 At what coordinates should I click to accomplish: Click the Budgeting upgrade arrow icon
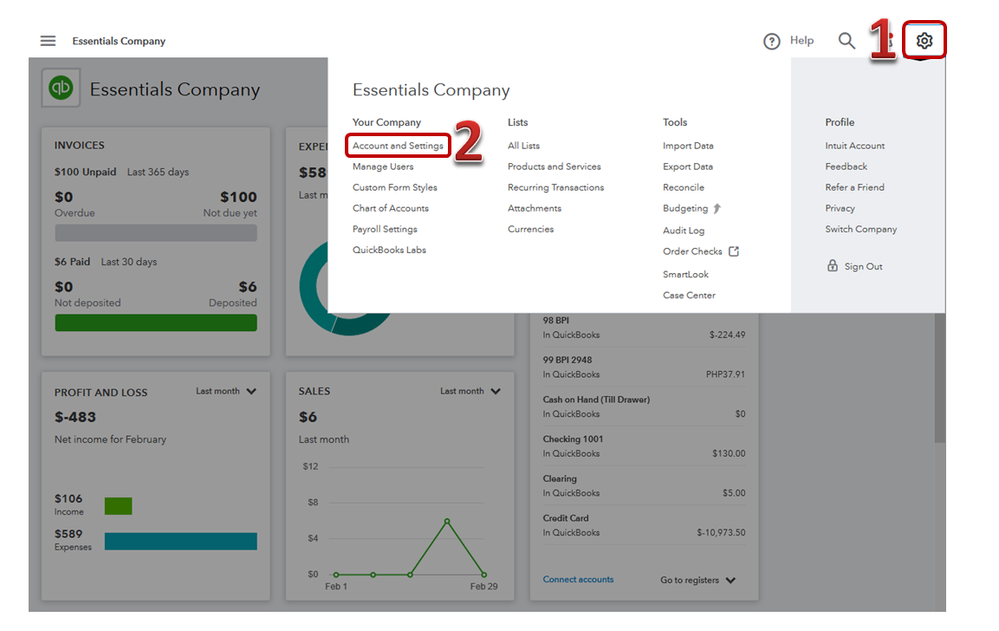point(717,208)
